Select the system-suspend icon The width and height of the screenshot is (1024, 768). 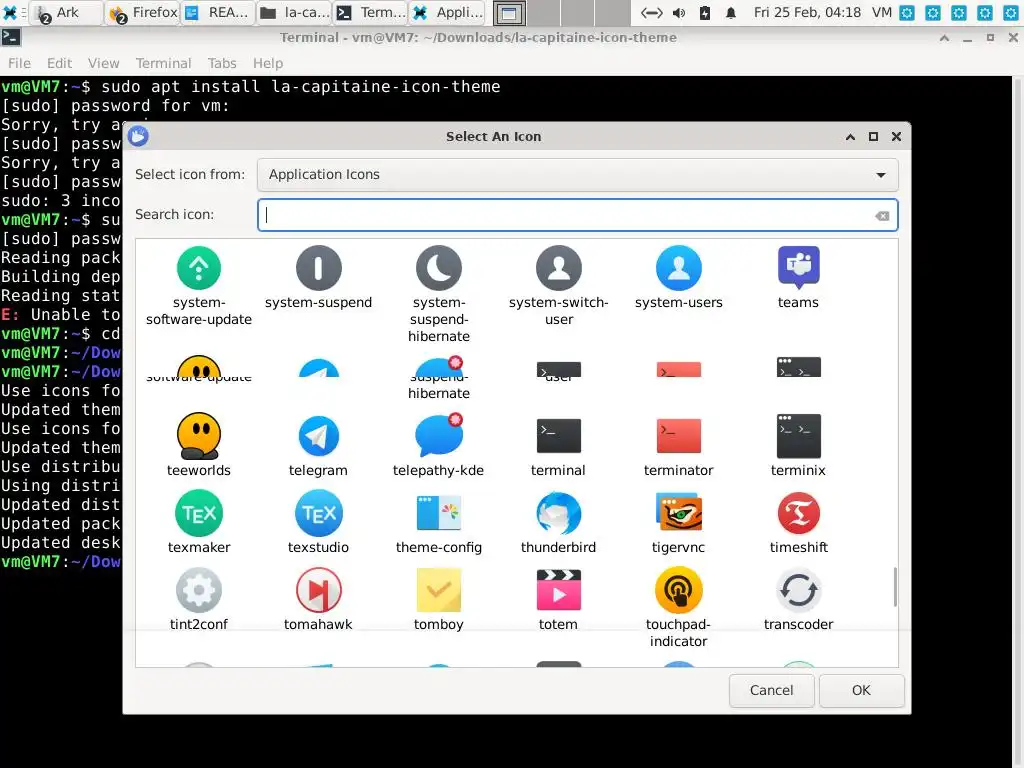coord(318,268)
